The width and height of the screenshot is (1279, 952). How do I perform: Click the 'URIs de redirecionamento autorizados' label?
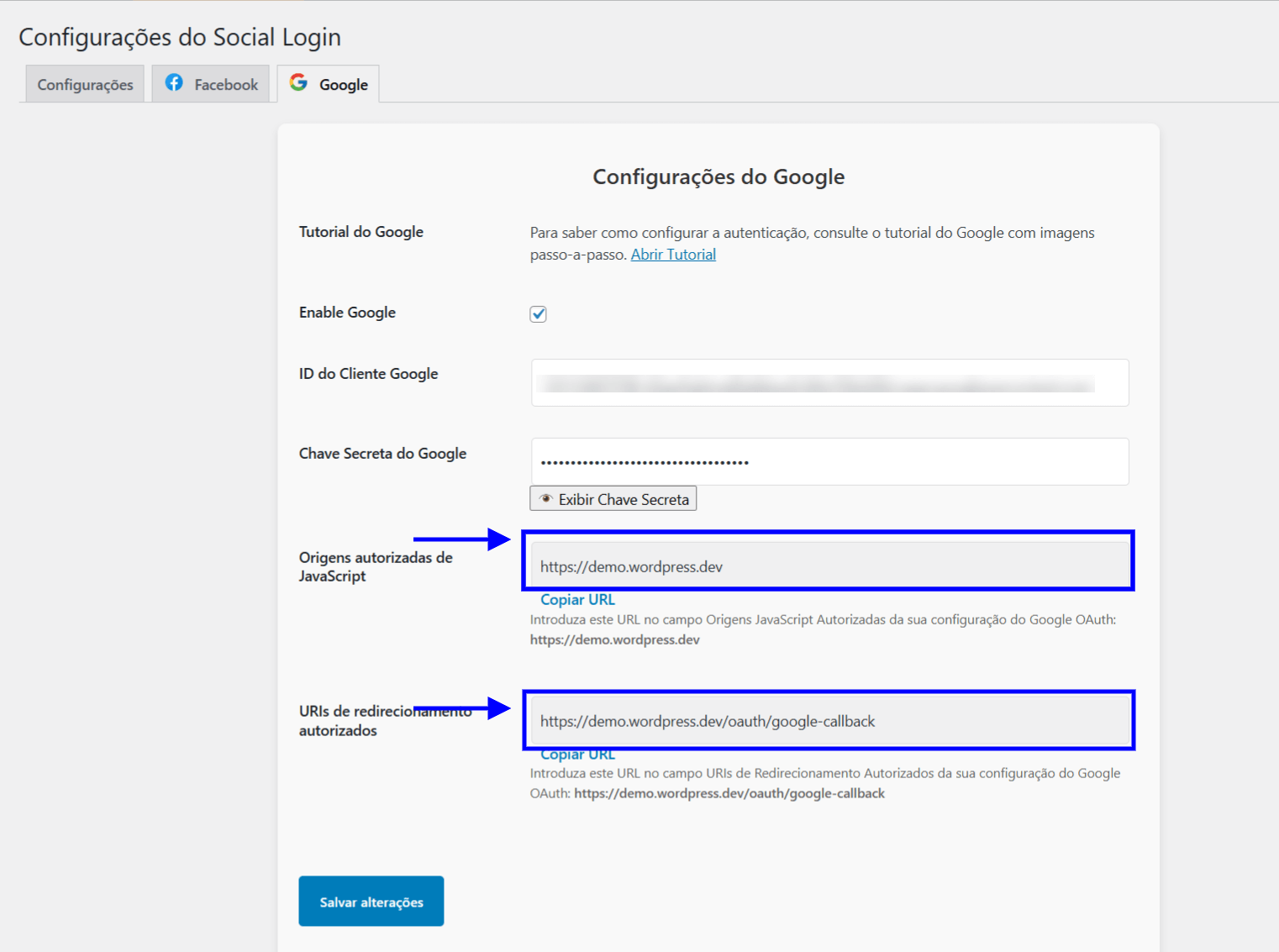(x=386, y=721)
